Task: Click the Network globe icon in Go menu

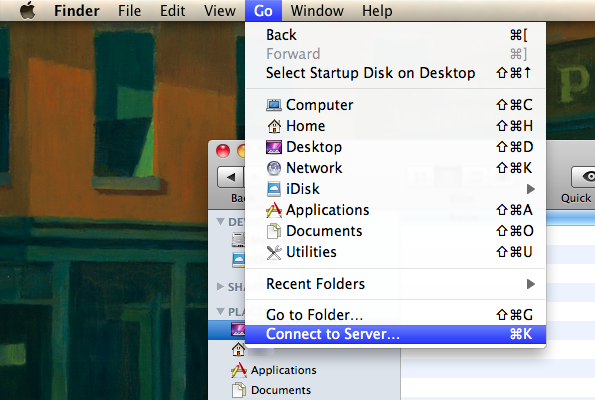Action: 274,168
